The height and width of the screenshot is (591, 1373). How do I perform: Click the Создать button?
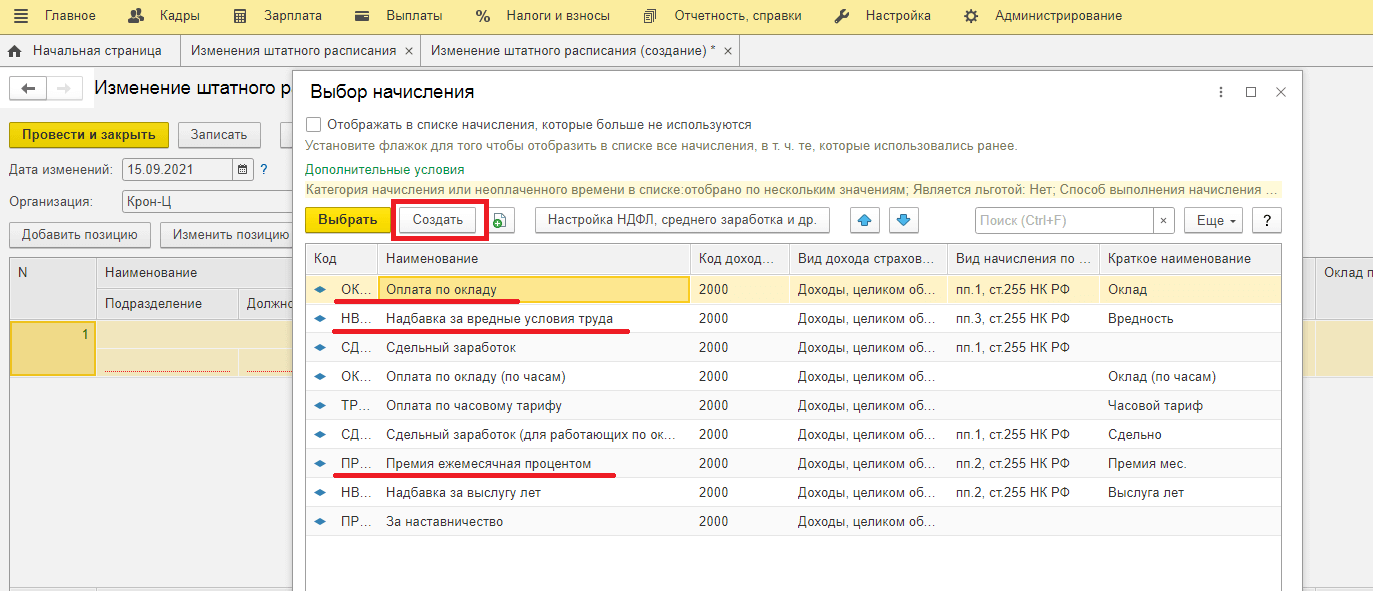438,221
